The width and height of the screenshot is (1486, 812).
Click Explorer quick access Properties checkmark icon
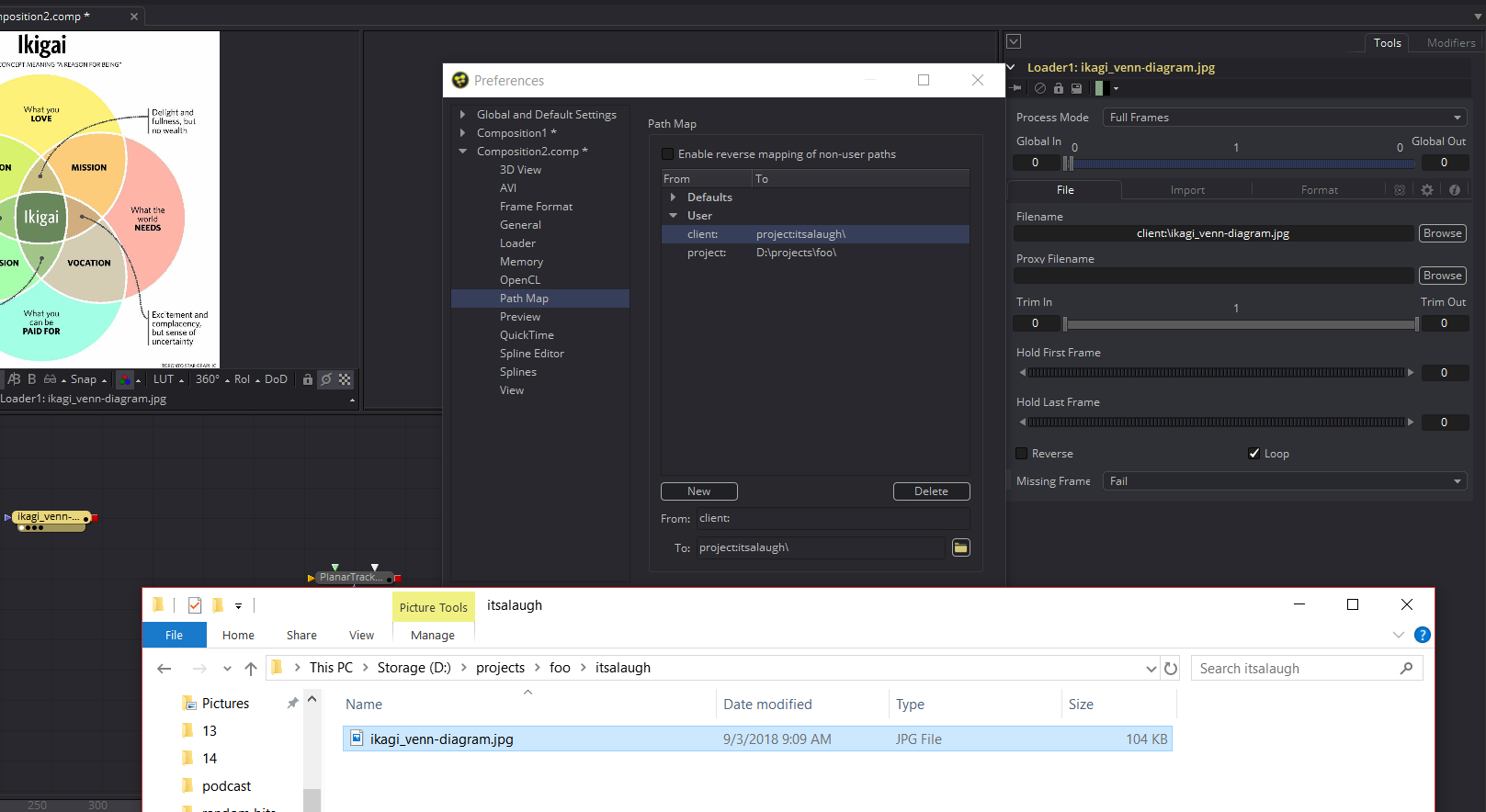click(195, 605)
